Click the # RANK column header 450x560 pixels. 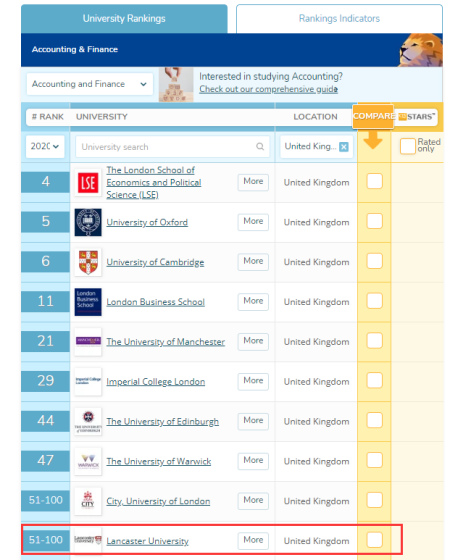click(48, 117)
